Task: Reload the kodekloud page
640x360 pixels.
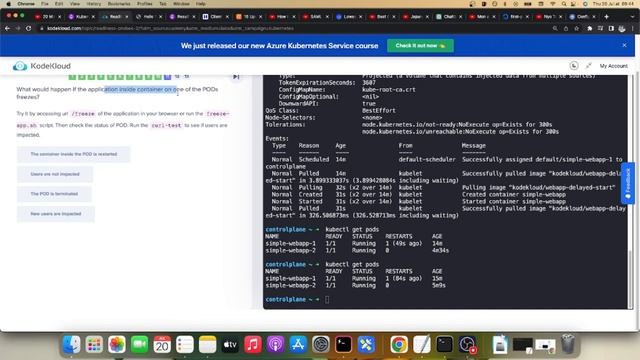Action: pos(29,29)
